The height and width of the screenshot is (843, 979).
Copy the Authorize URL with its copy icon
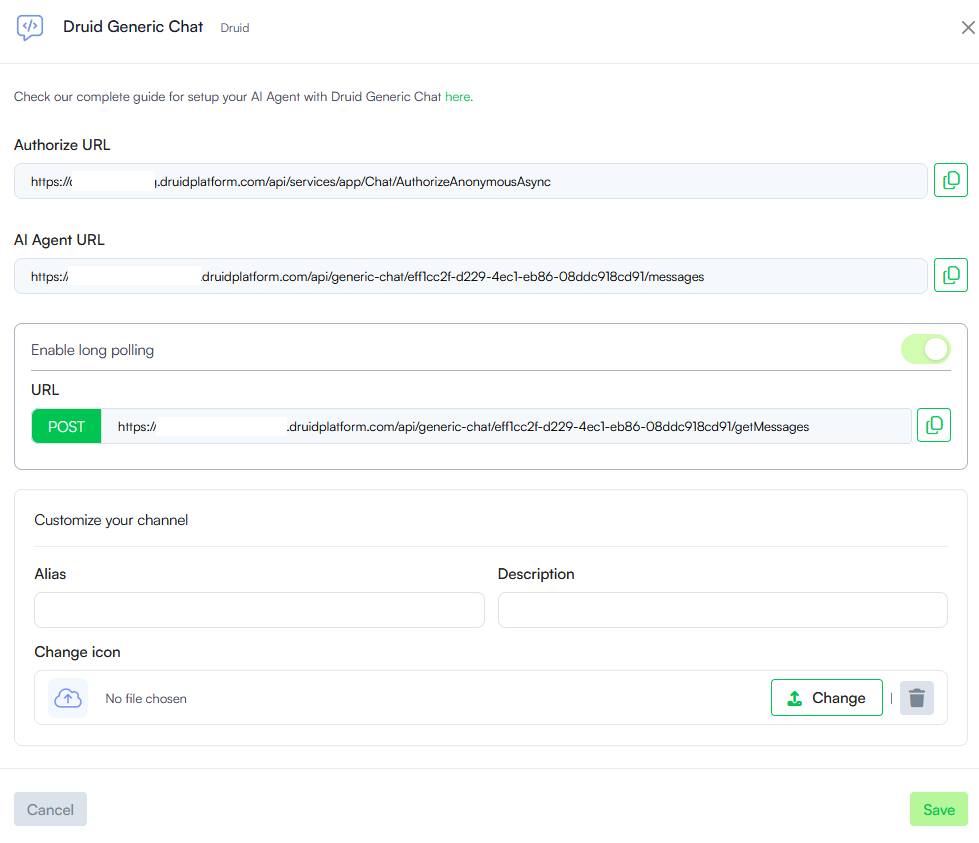tap(950, 180)
